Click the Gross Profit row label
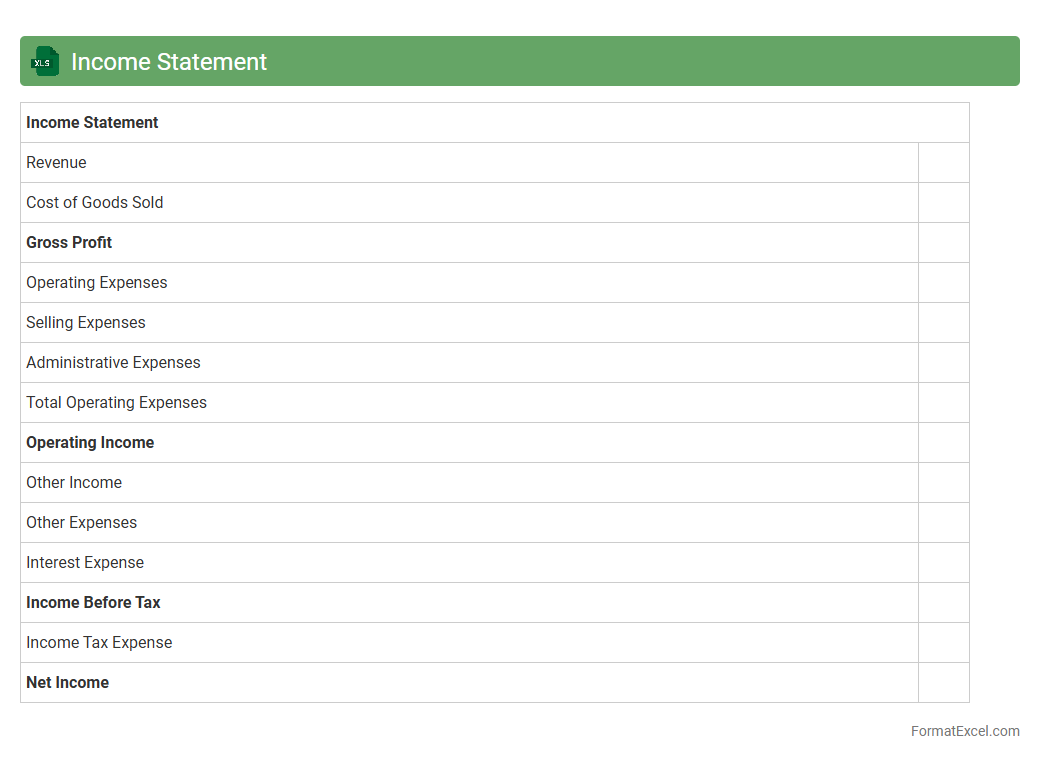 coord(69,243)
